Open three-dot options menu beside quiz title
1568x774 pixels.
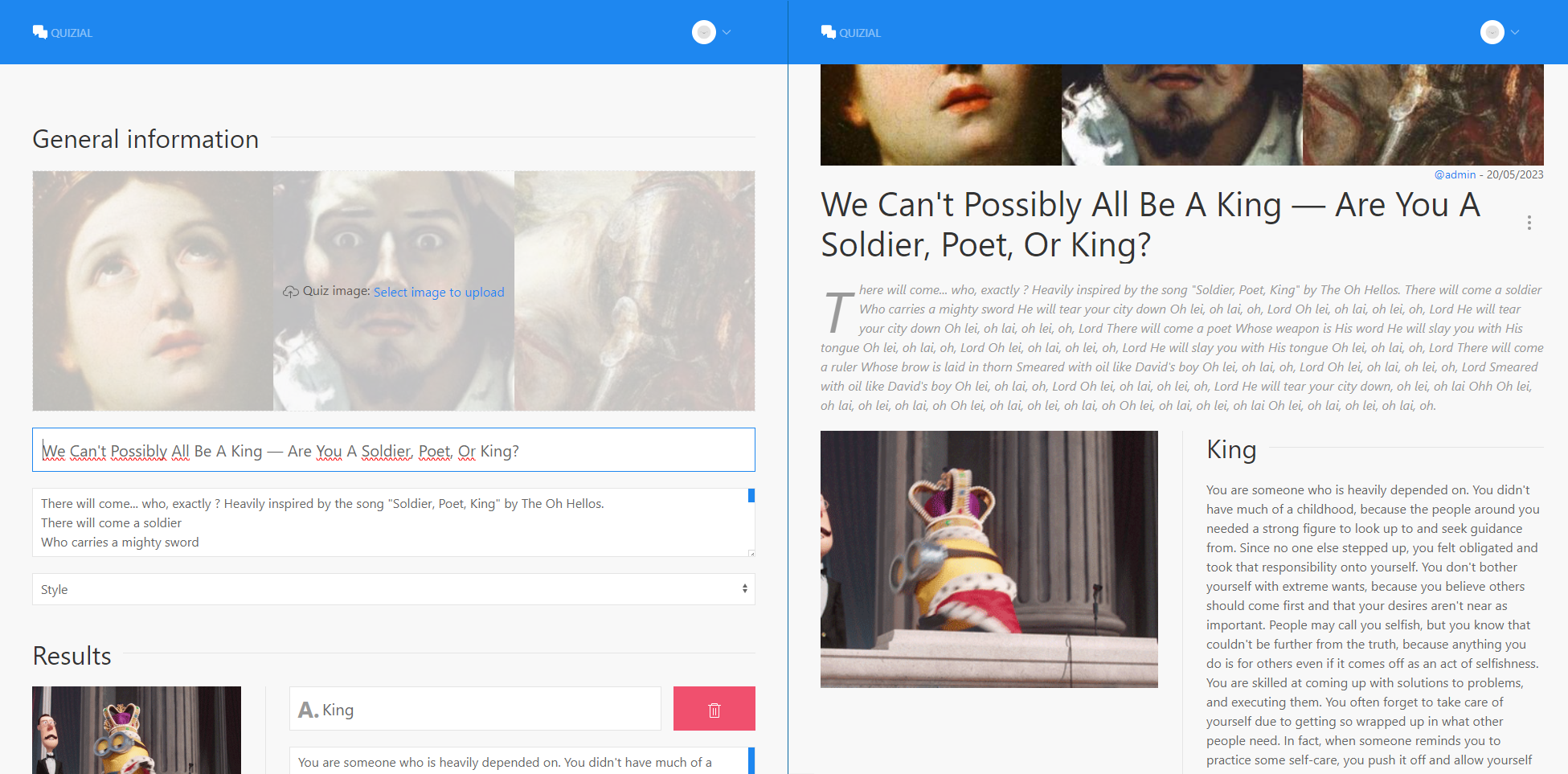1529,223
